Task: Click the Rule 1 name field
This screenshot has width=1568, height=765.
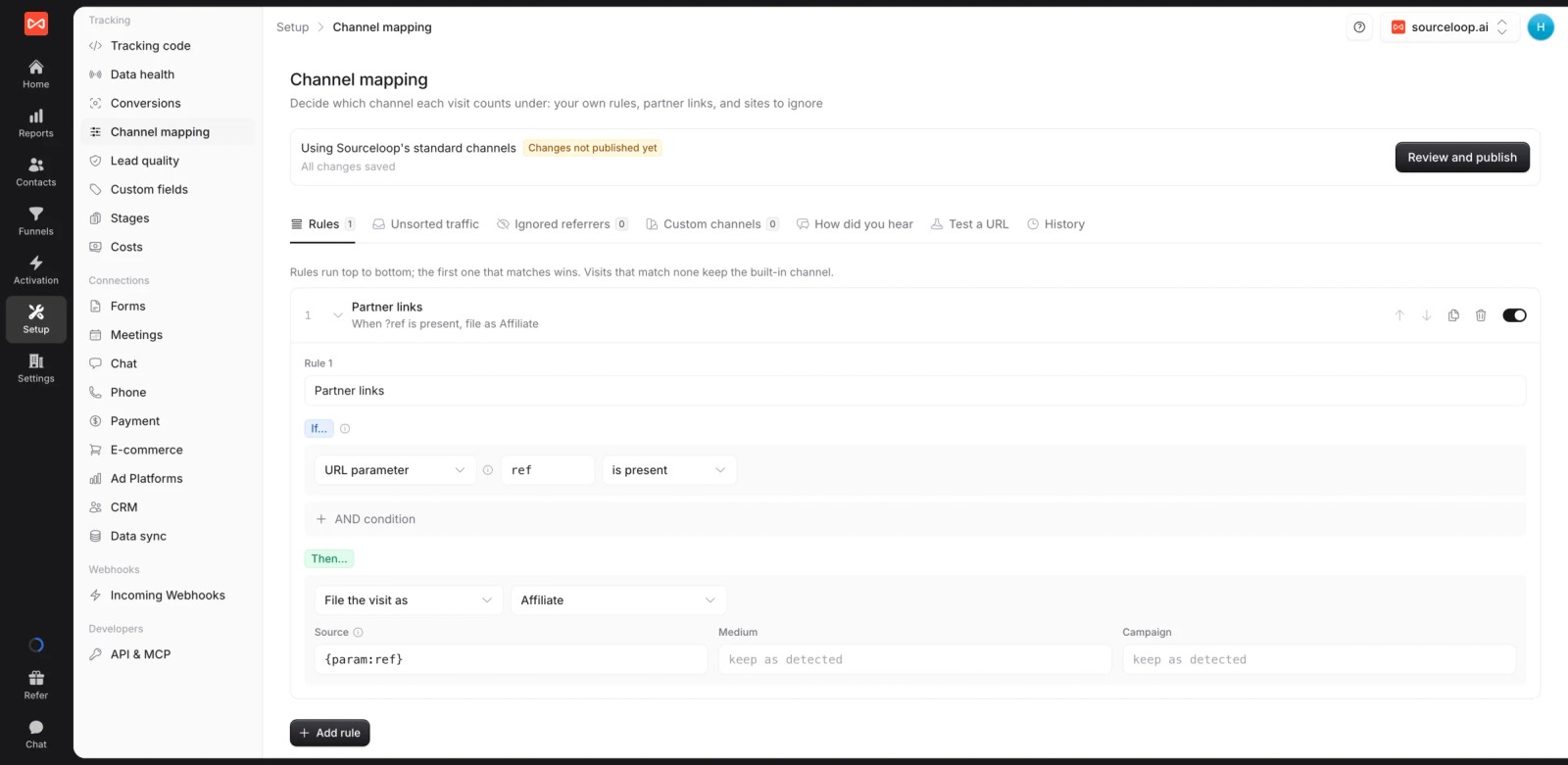Action: click(x=915, y=391)
